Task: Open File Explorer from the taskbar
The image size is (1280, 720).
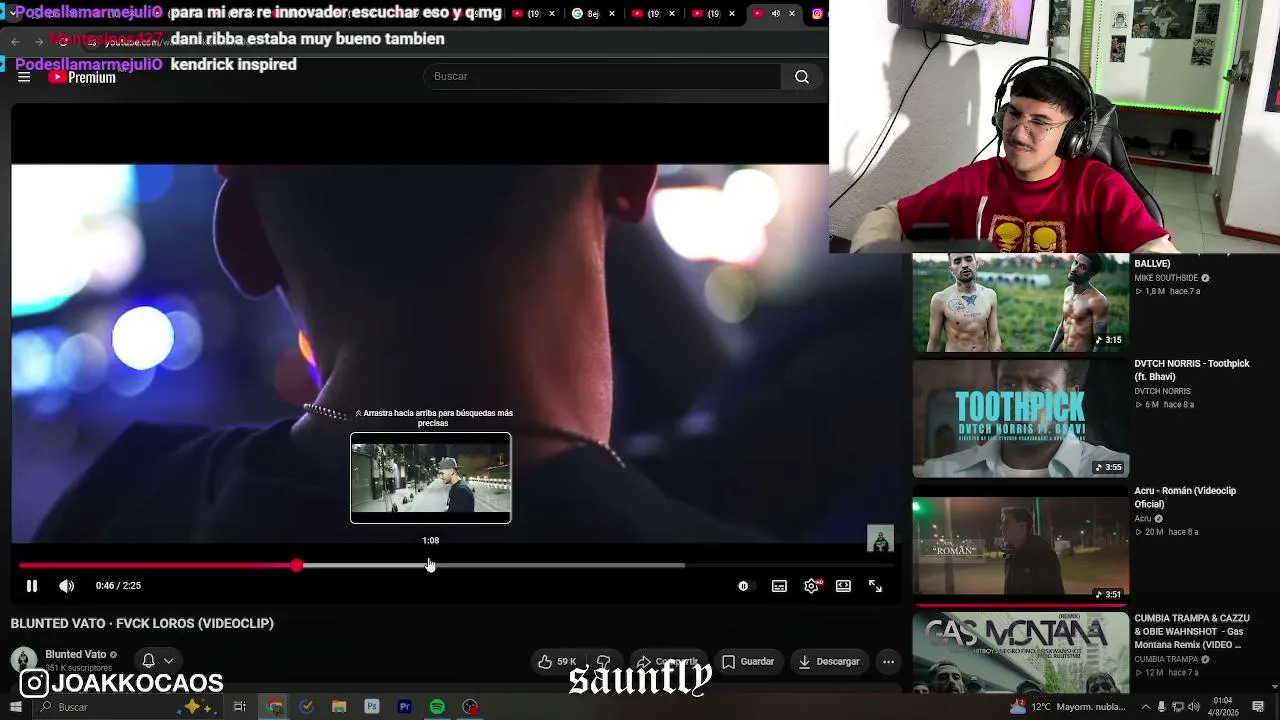Action: 339,707
